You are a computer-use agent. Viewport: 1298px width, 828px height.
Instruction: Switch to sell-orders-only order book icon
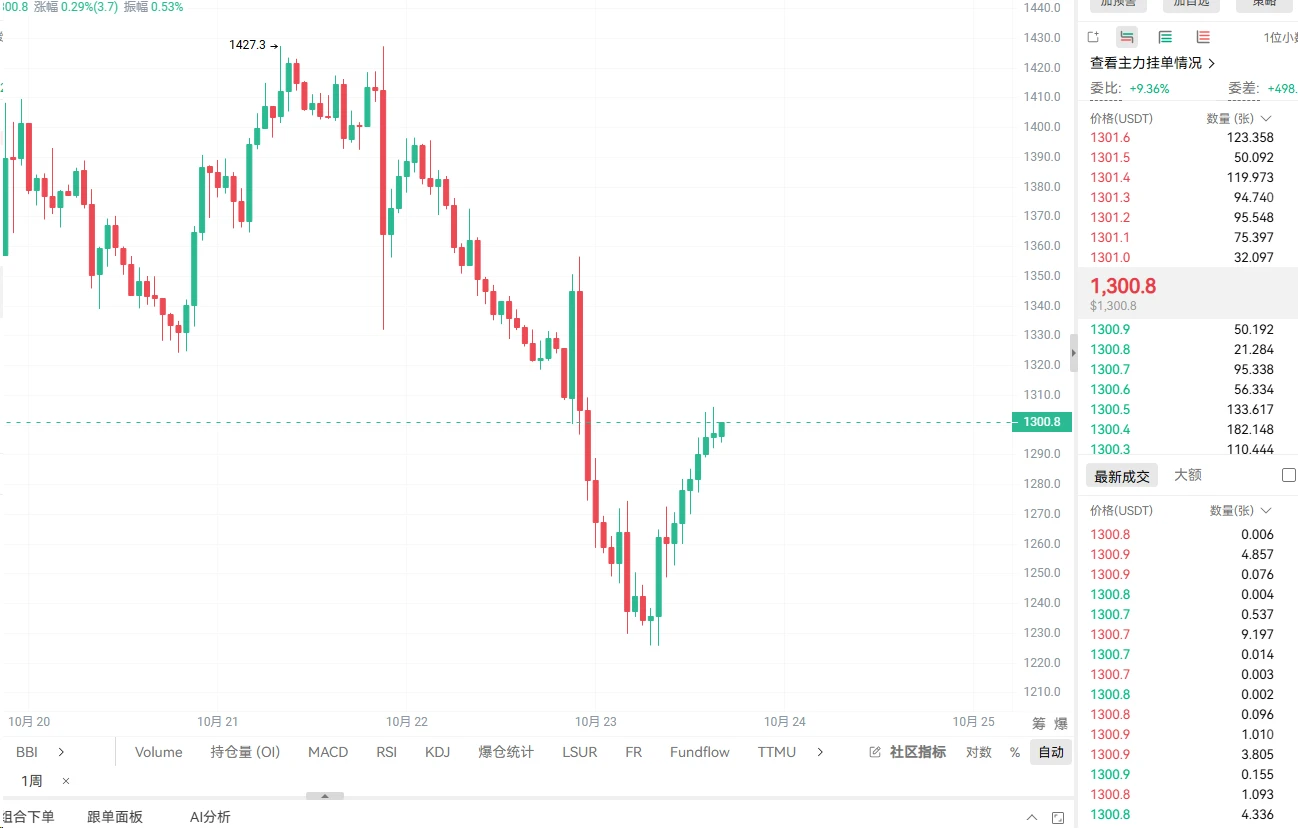(x=1203, y=37)
